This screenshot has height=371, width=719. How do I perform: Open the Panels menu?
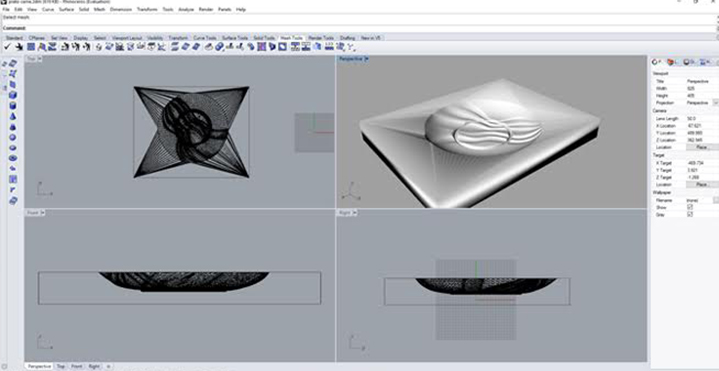point(225,9)
